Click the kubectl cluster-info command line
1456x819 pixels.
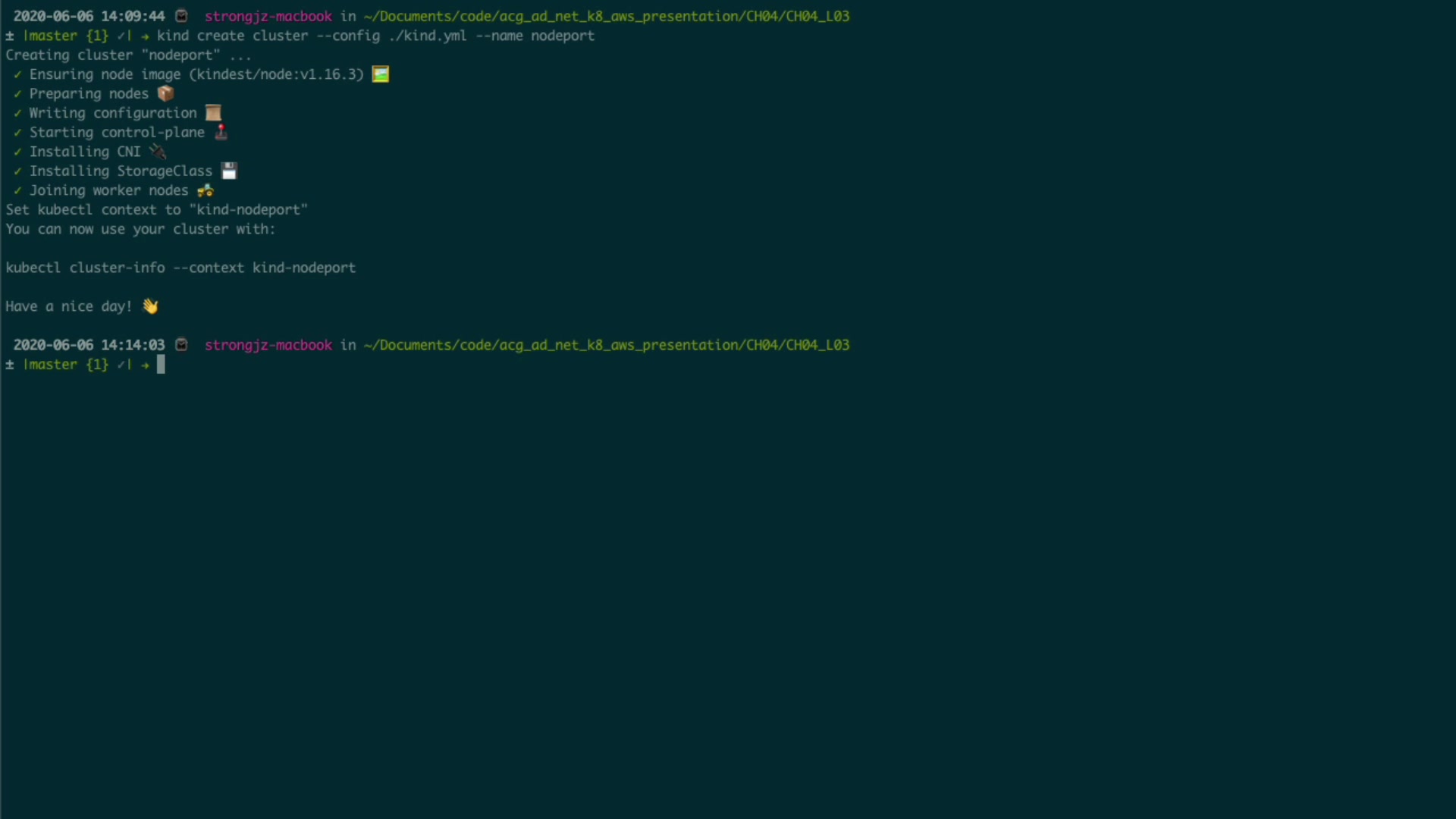point(180,268)
